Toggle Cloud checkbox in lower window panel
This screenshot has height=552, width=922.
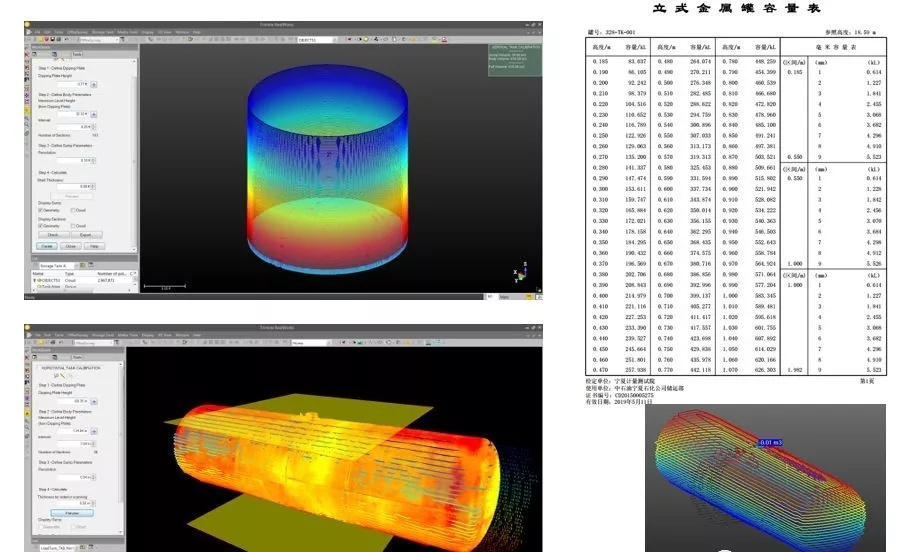pos(74,527)
